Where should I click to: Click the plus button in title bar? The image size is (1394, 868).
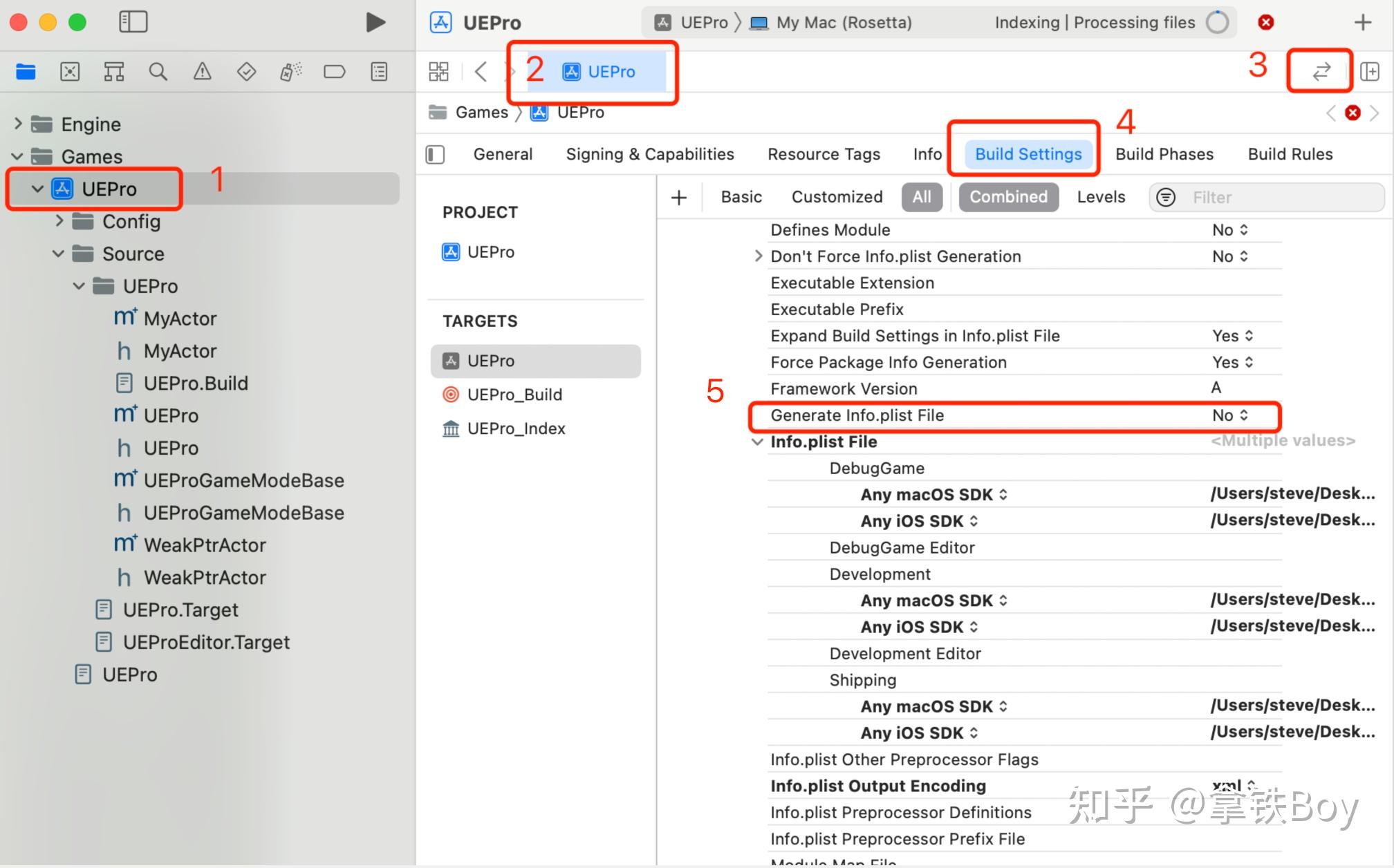(1363, 22)
